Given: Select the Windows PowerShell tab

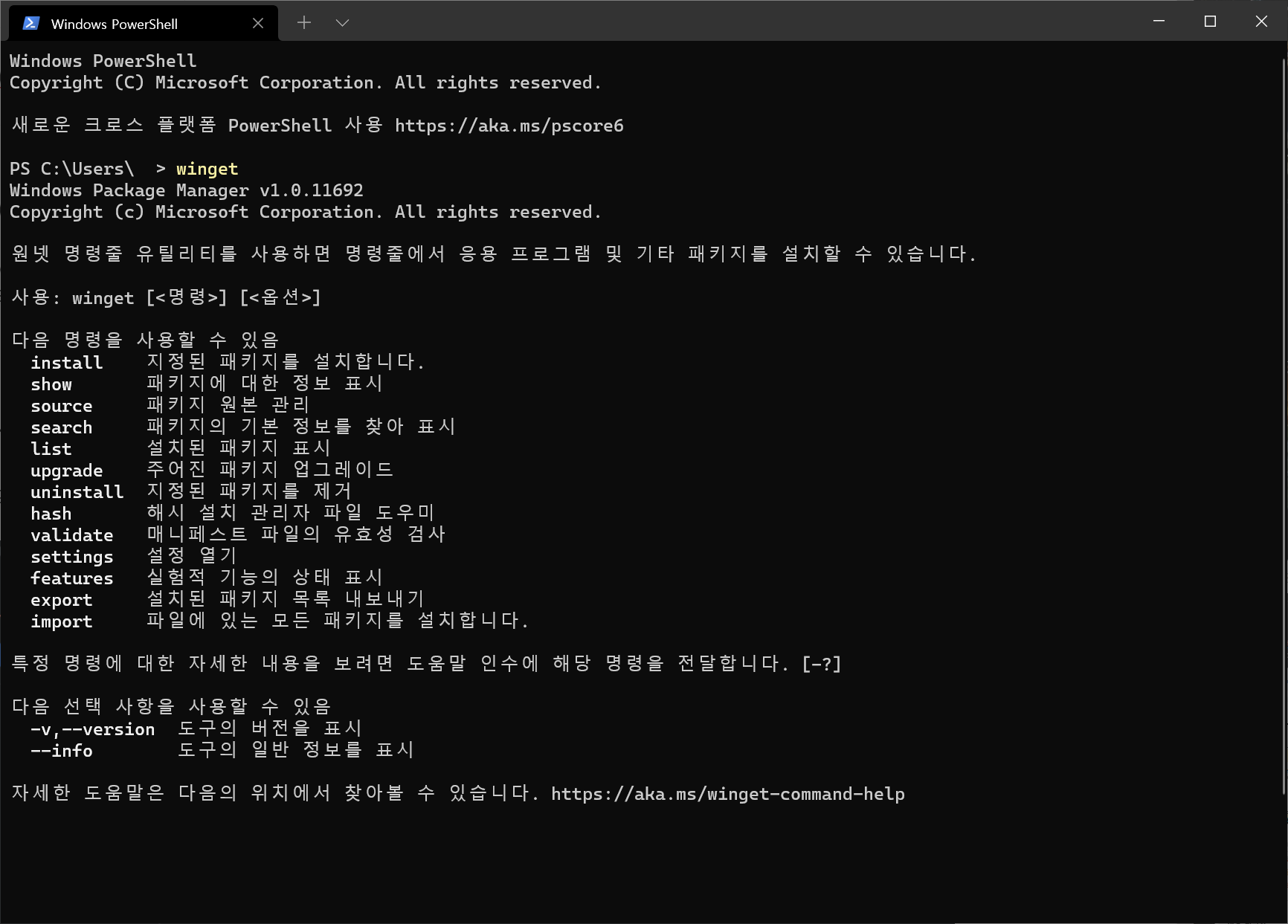Looking at the screenshot, I should click(143, 23).
